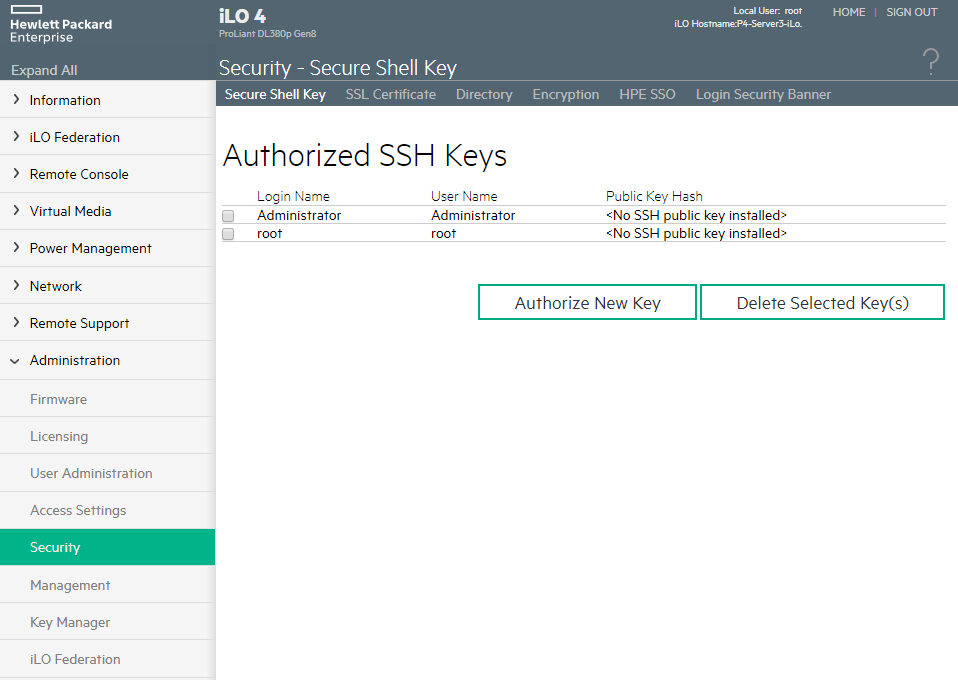Click the Virtual Media menu label
Screen dimensions: 958x680
(70, 211)
